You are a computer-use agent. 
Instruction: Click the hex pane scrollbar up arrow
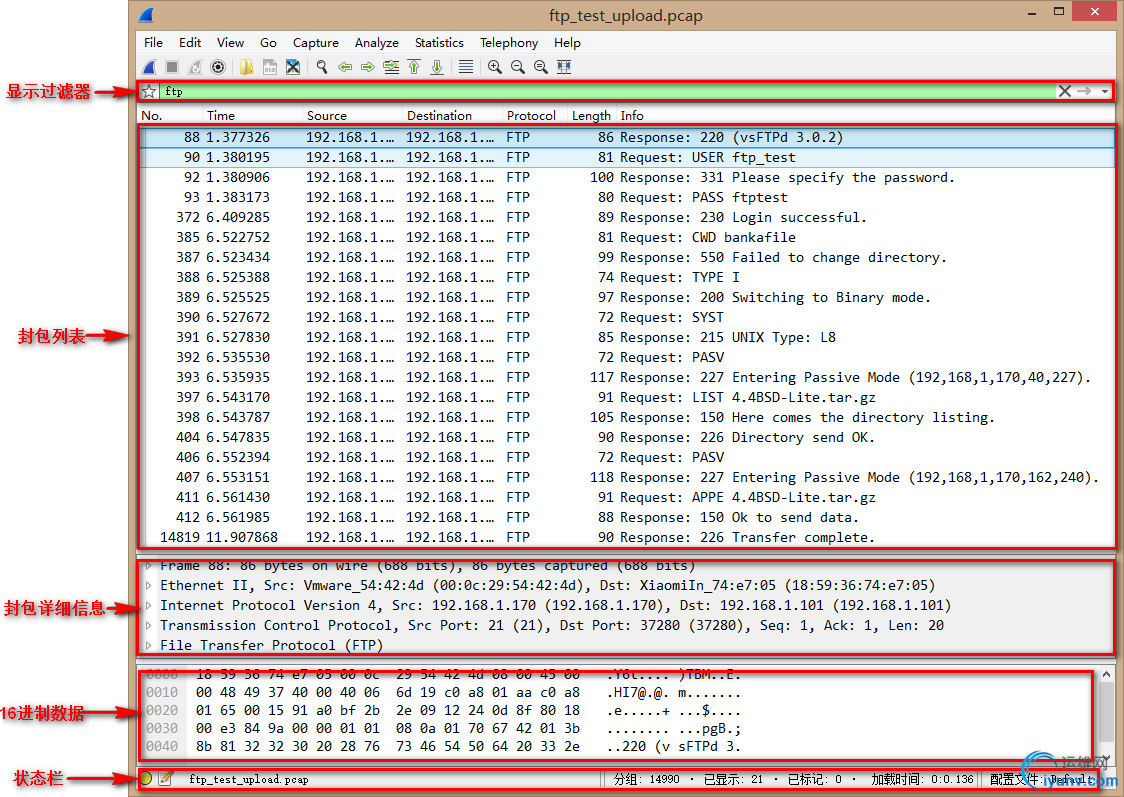point(1106,674)
